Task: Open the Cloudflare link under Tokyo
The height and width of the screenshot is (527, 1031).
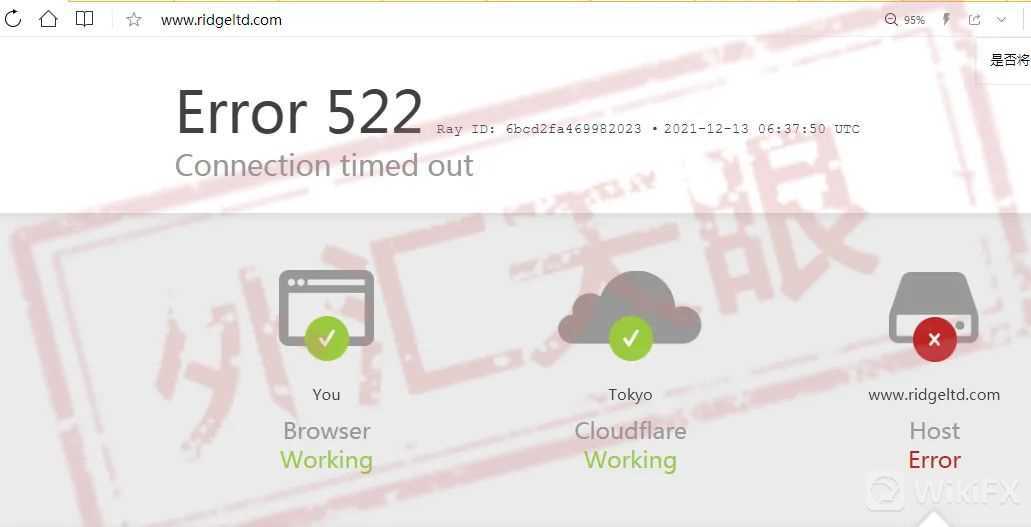Action: (x=630, y=431)
